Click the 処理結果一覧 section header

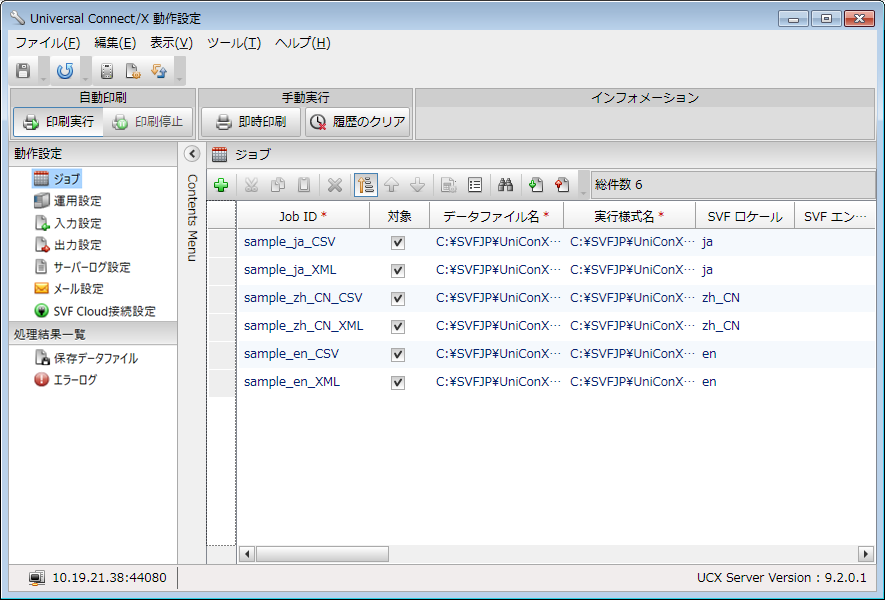point(93,334)
